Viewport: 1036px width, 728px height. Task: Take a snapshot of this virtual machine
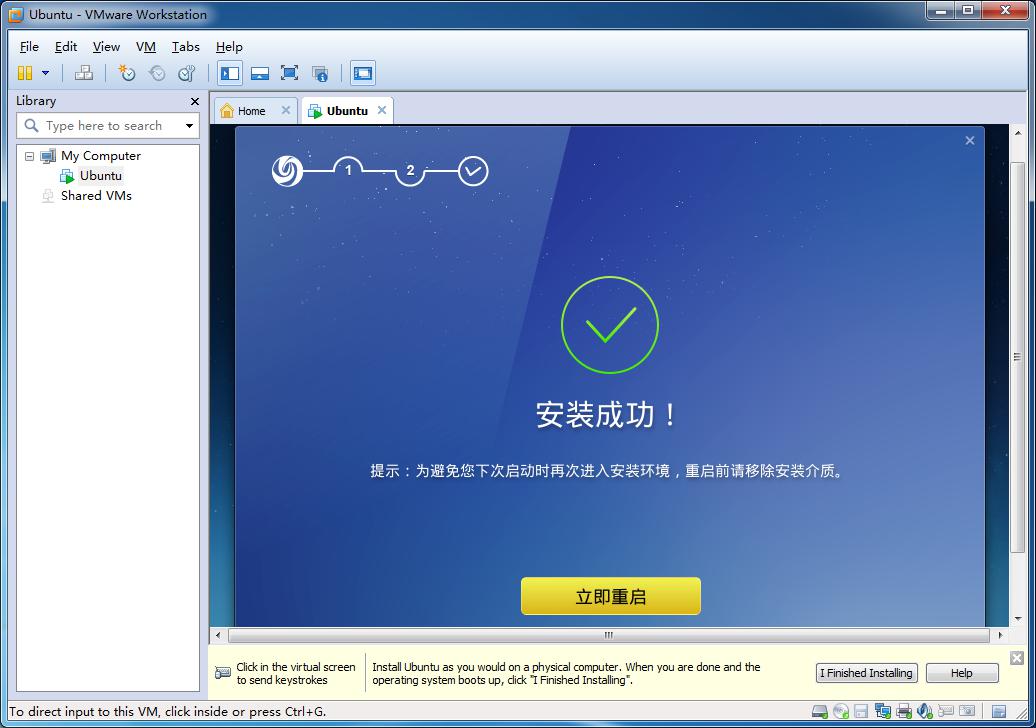[126, 73]
